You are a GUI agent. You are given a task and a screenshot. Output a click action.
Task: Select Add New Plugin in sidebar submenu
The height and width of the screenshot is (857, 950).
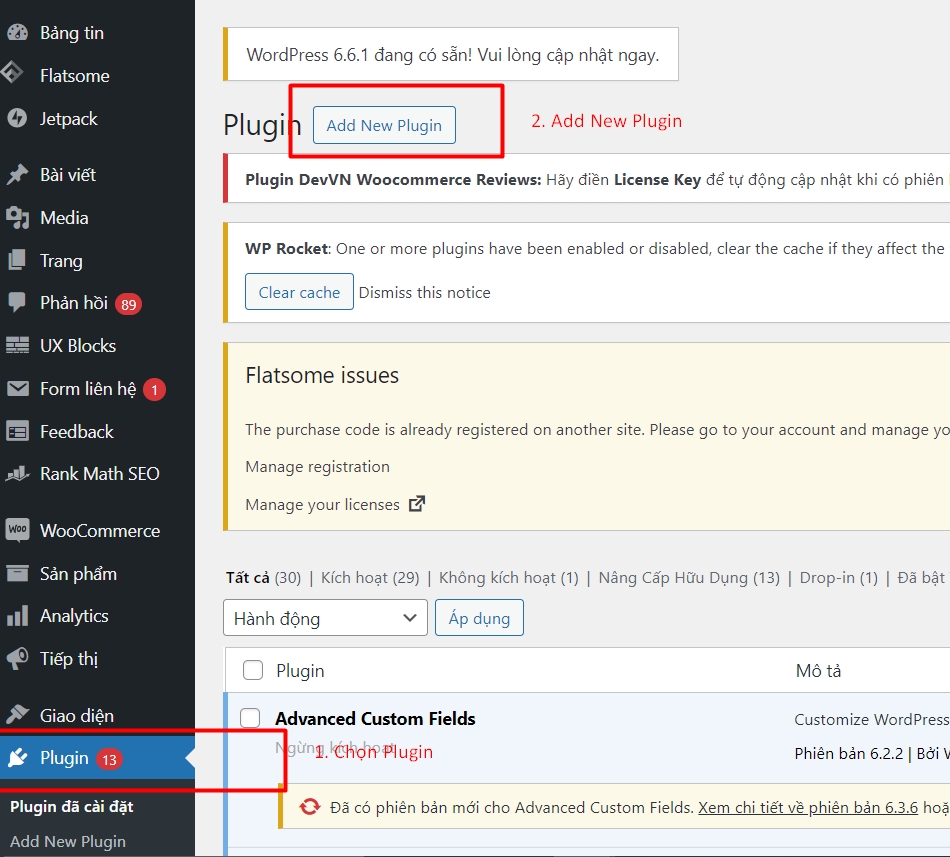pyautogui.click(x=68, y=841)
